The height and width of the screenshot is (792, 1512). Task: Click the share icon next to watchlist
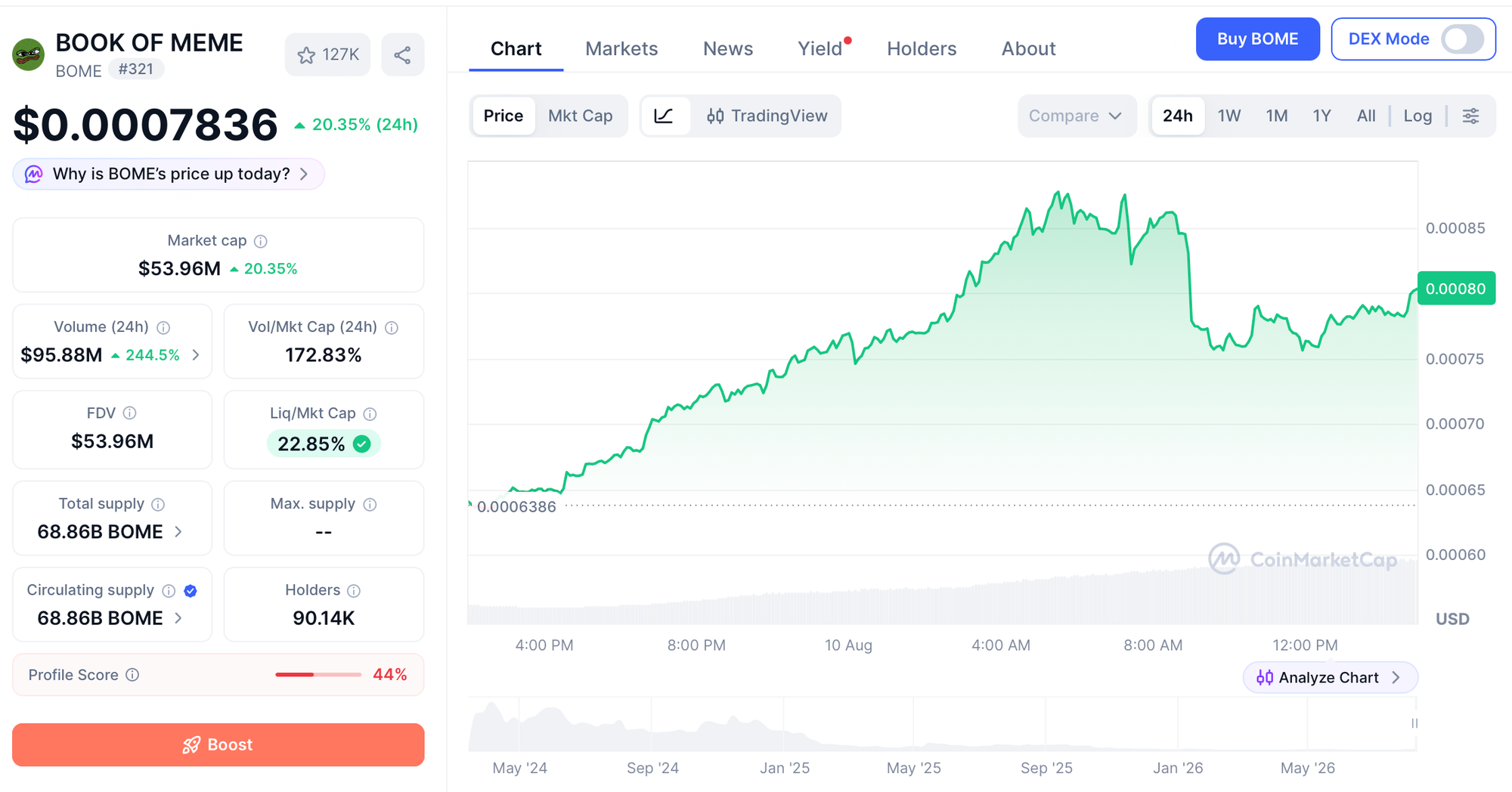point(402,55)
